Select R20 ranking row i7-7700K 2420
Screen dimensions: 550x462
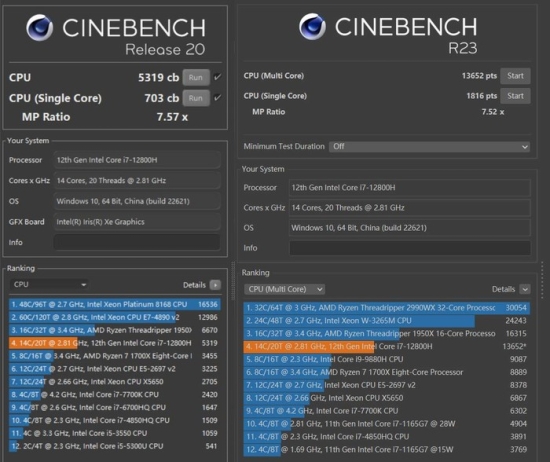pyautogui.click(x=115, y=395)
